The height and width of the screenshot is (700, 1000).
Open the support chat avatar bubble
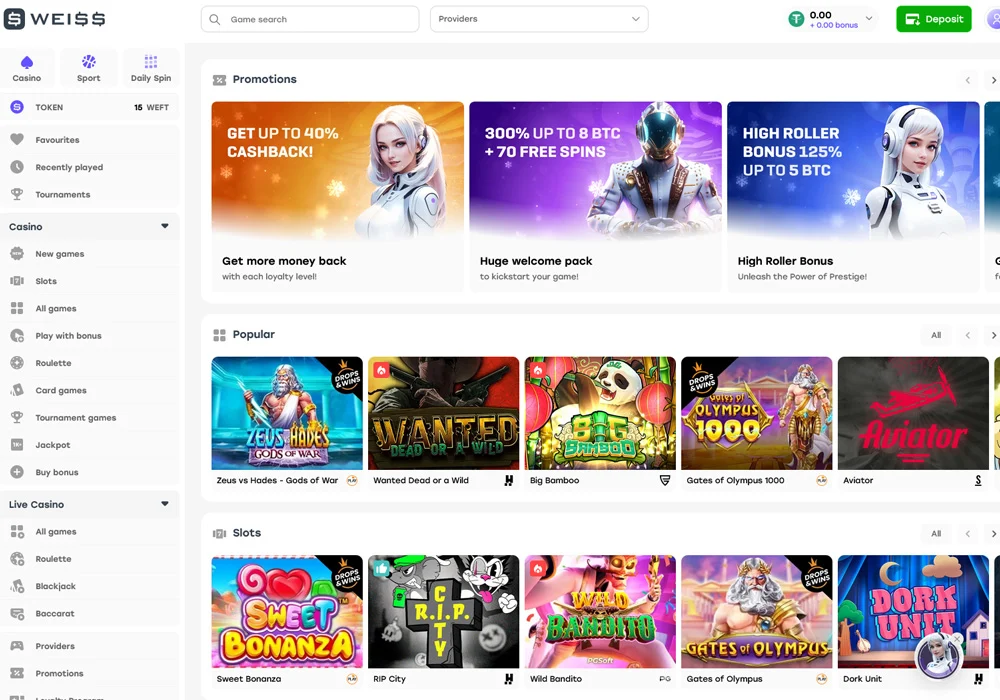[x=938, y=655]
